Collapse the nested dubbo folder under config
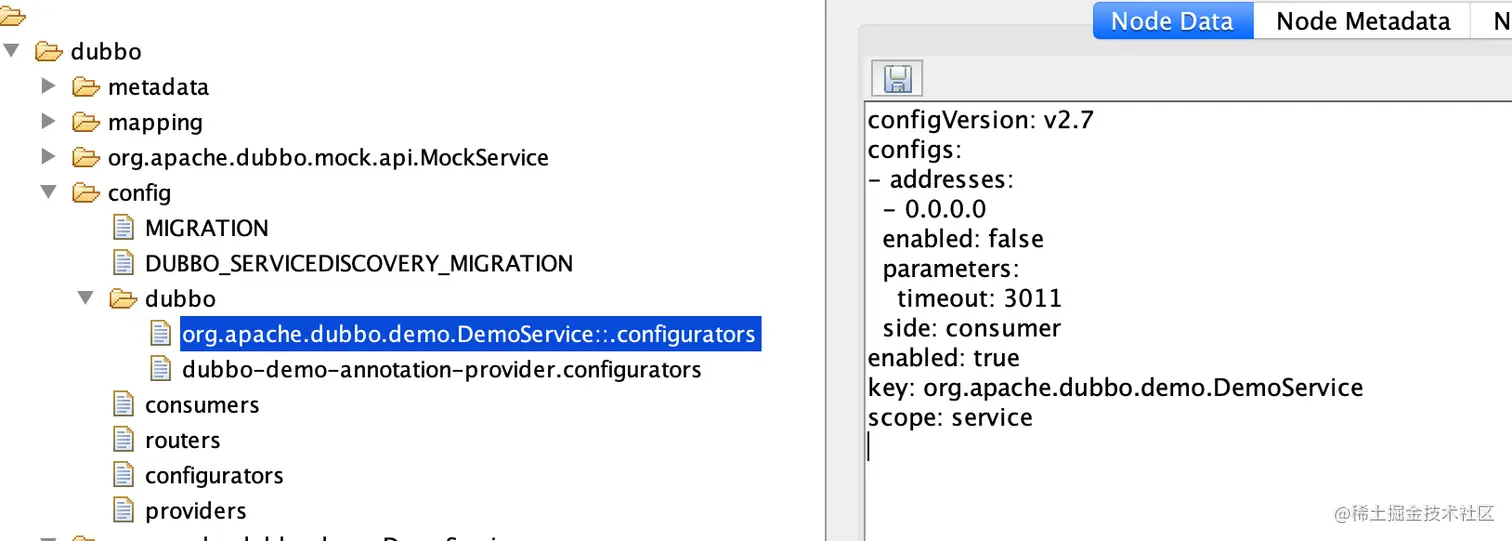This screenshot has height=541, width=1512. 85,298
